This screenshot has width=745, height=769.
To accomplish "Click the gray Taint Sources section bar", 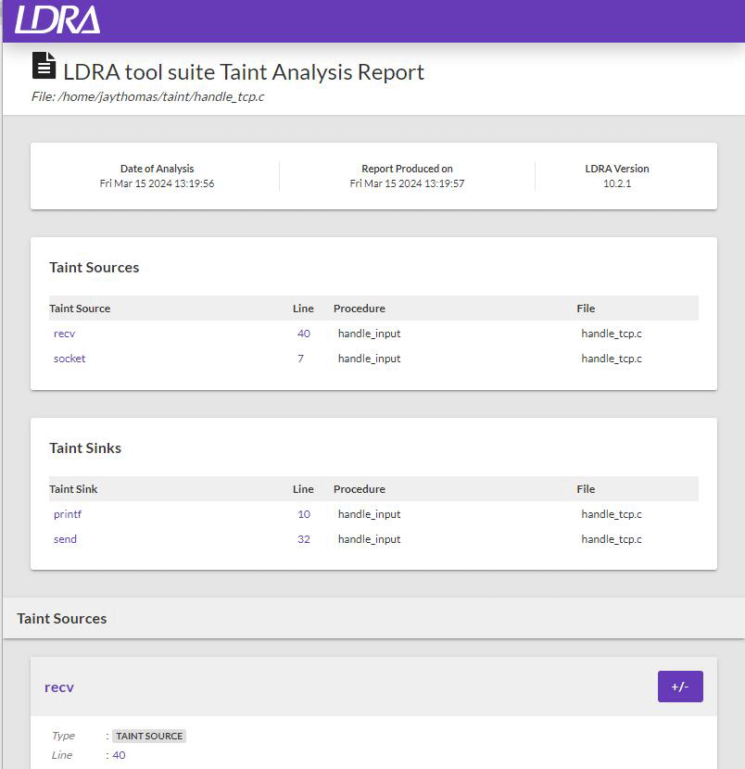I will [374, 618].
